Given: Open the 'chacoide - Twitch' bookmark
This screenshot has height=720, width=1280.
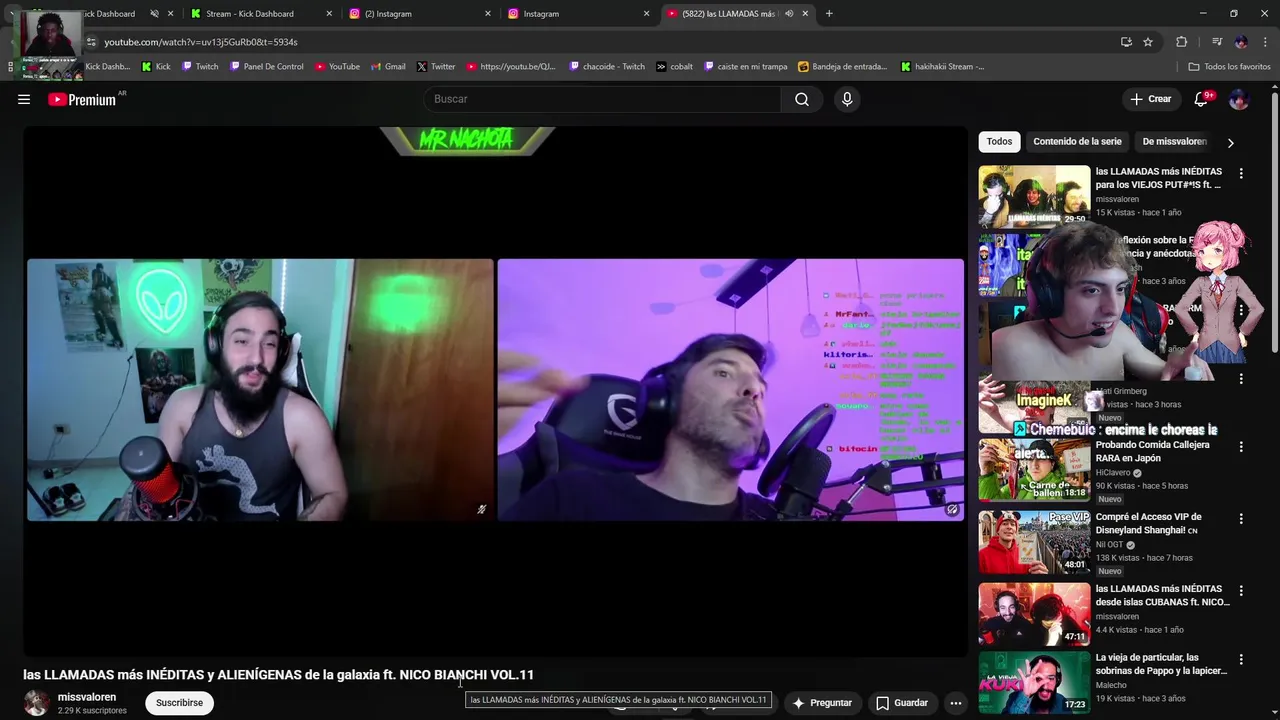Looking at the screenshot, I should (x=607, y=67).
